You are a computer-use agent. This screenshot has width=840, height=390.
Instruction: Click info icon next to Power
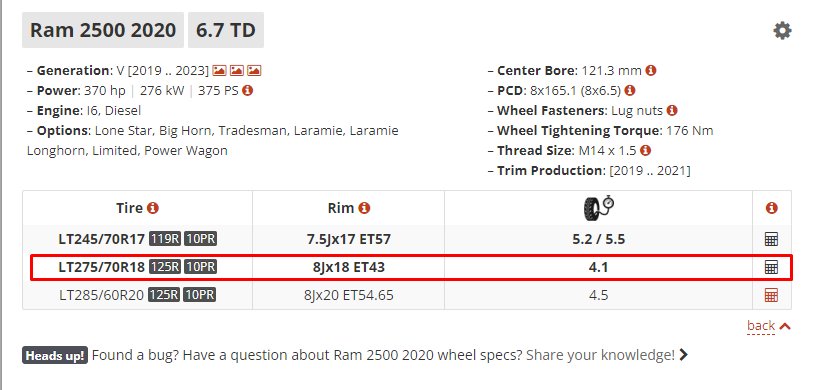click(x=247, y=91)
